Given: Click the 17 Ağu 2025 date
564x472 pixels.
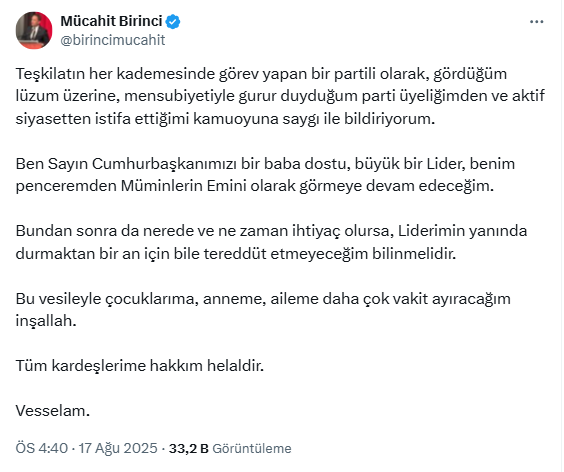Looking at the screenshot, I should pos(118,448).
